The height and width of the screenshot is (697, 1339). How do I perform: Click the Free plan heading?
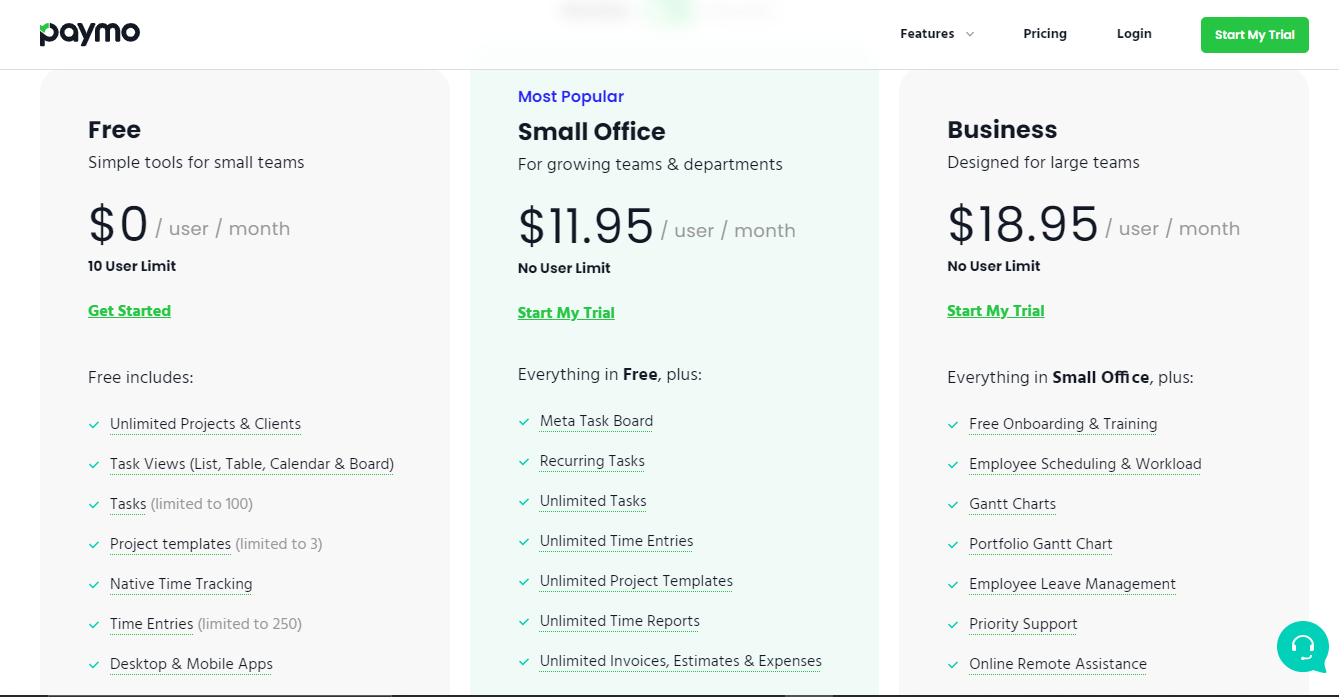(x=114, y=130)
